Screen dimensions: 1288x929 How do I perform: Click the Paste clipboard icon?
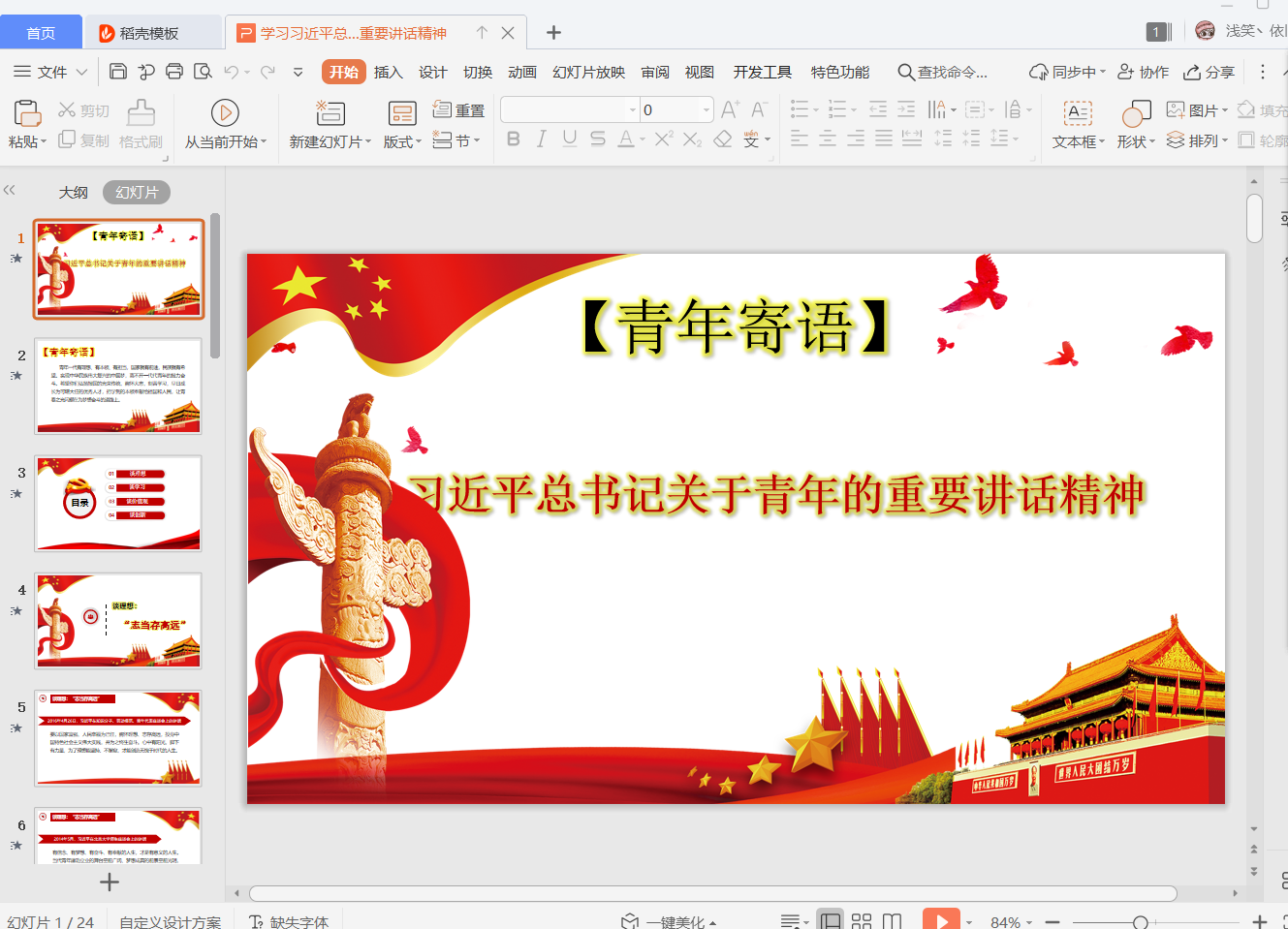pos(26,113)
